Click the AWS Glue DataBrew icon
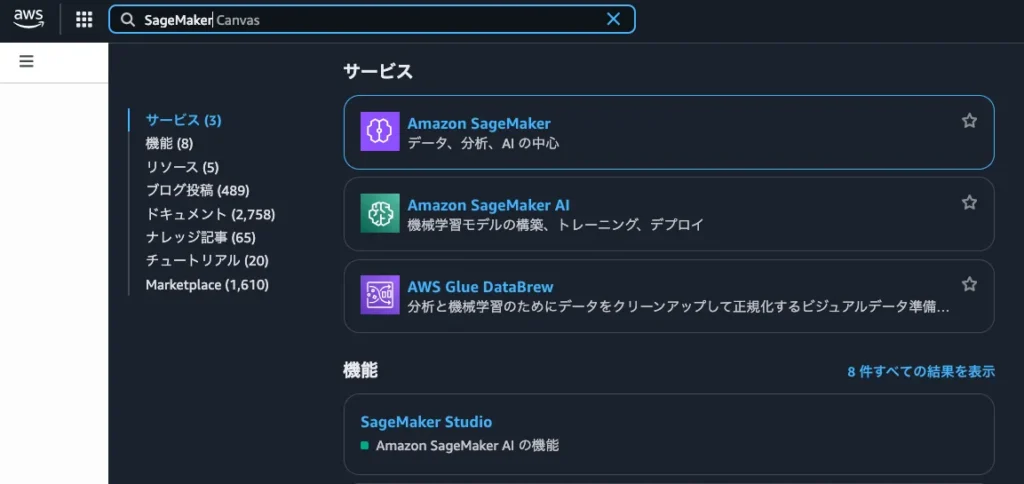The width and height of the screenshot is (1024, 484). pyautogui.click(x=380, y=296)
